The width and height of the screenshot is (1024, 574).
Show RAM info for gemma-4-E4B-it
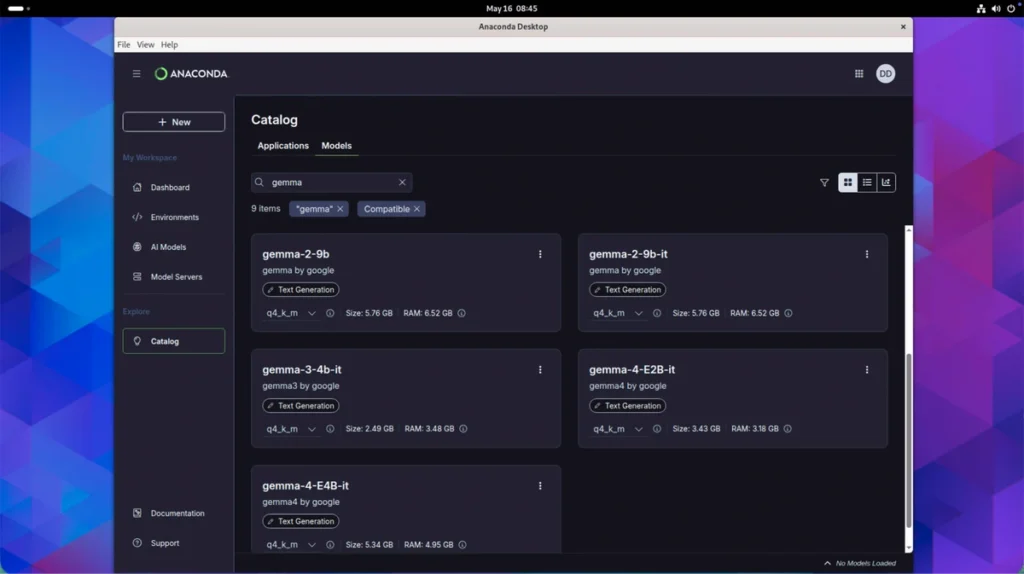tap(462, 545)
